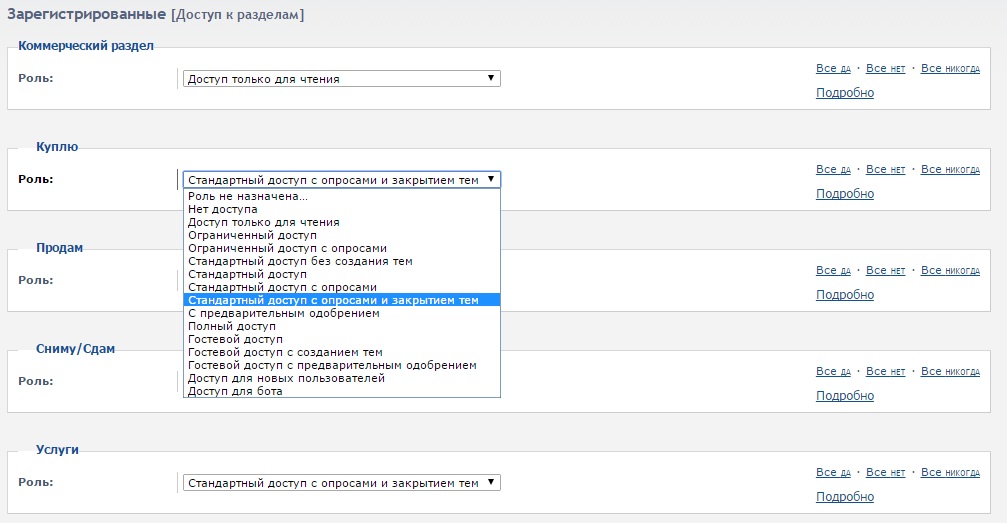1007x523 pixels.
Task: Open 'Подробно' link in Услуги section
Action: [844, 497]
